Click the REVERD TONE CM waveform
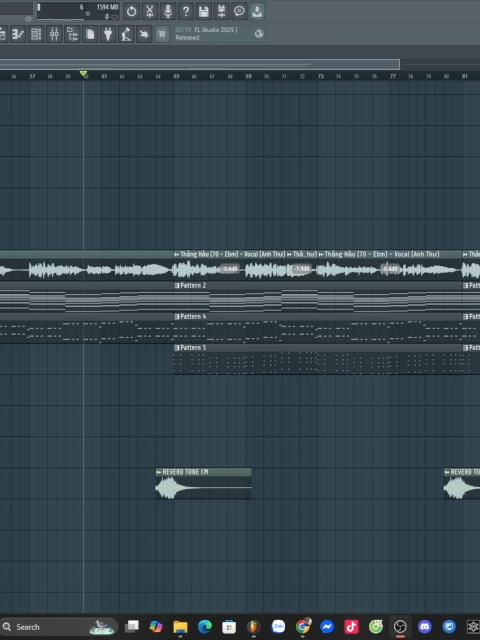The image size is (480, 640). click(x=203, y=488)
